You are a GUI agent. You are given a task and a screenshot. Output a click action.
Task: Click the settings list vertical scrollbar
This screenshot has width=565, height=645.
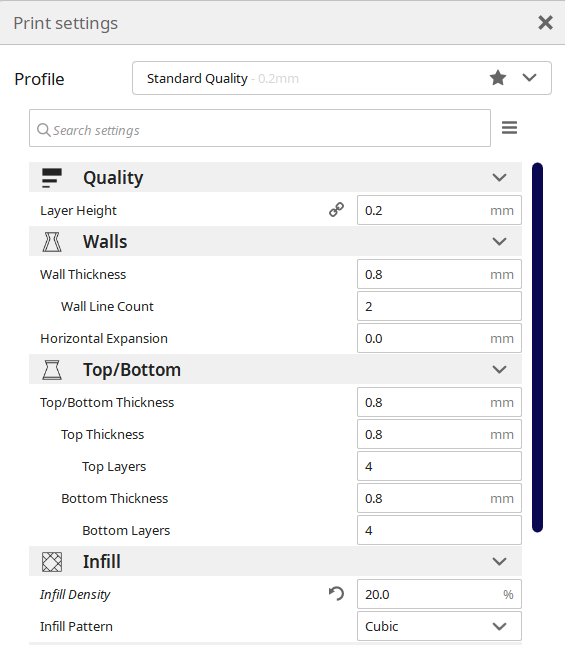click(537, 348)
